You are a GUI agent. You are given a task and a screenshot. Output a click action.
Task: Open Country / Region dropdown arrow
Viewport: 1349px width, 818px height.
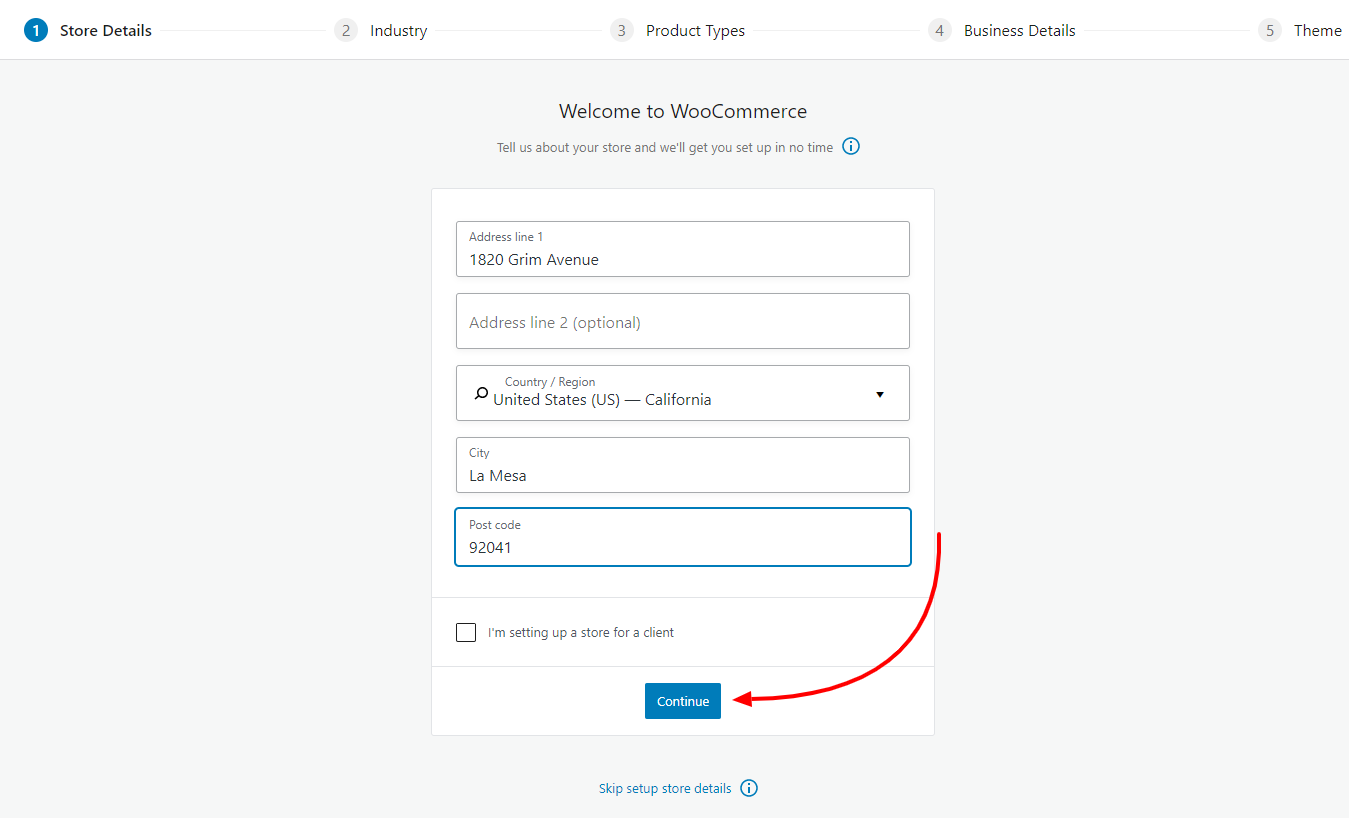point(880,394)
